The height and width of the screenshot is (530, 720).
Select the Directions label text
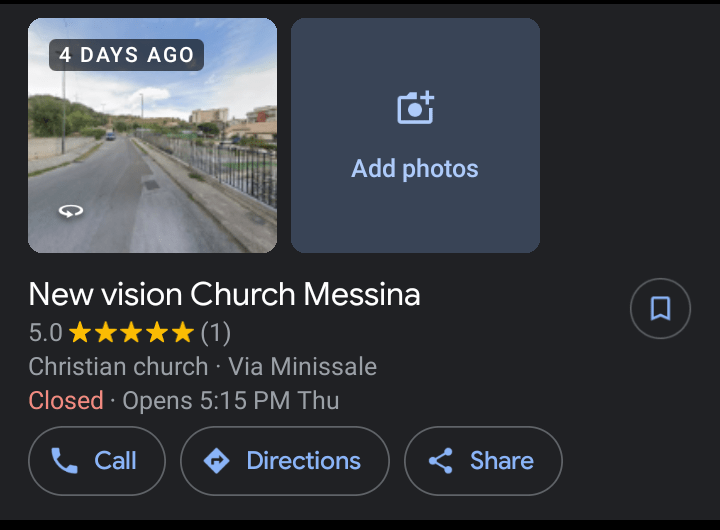(x=303, y=461)
